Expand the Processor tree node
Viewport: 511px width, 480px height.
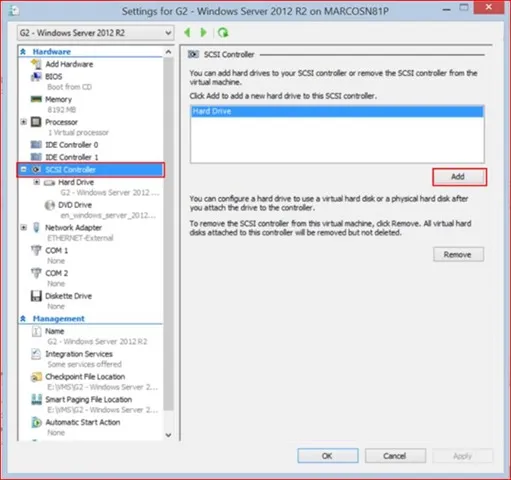(23, 122)
